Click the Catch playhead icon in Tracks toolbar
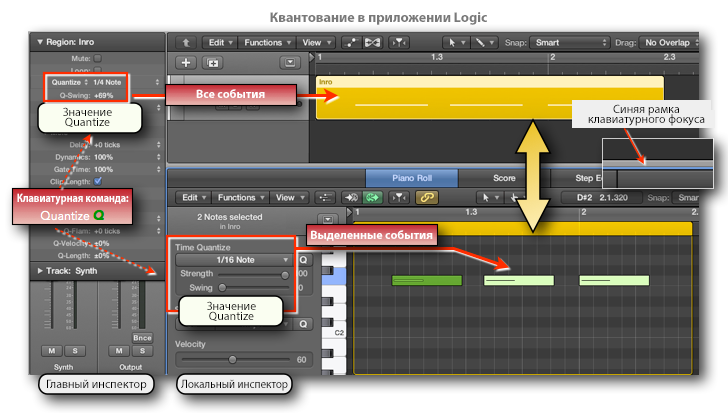This screenshot has height=413, width=728. click(x=399, y=43)
